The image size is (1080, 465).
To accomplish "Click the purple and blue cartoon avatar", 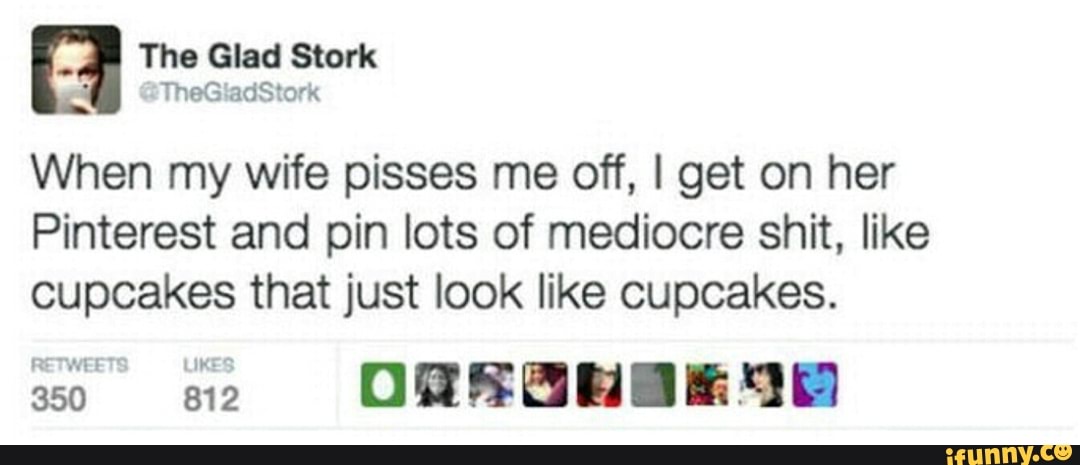I will click(816, 384).
